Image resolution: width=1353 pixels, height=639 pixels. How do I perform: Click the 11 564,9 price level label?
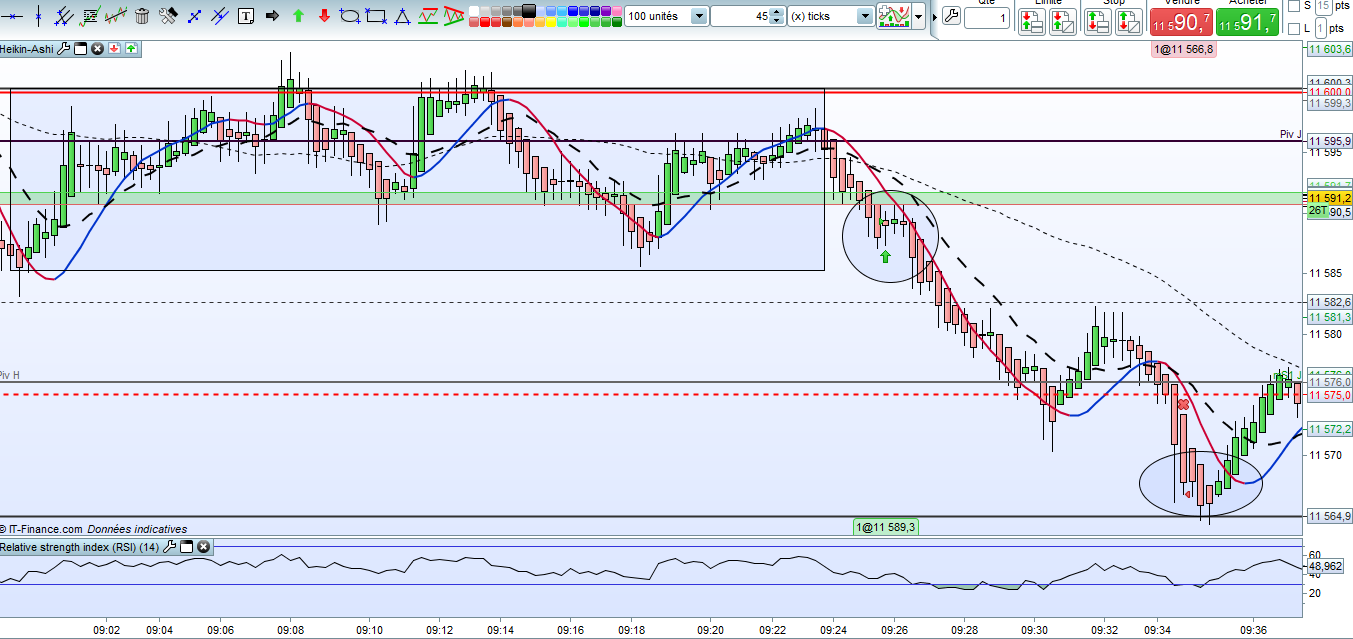point(1329,516)
